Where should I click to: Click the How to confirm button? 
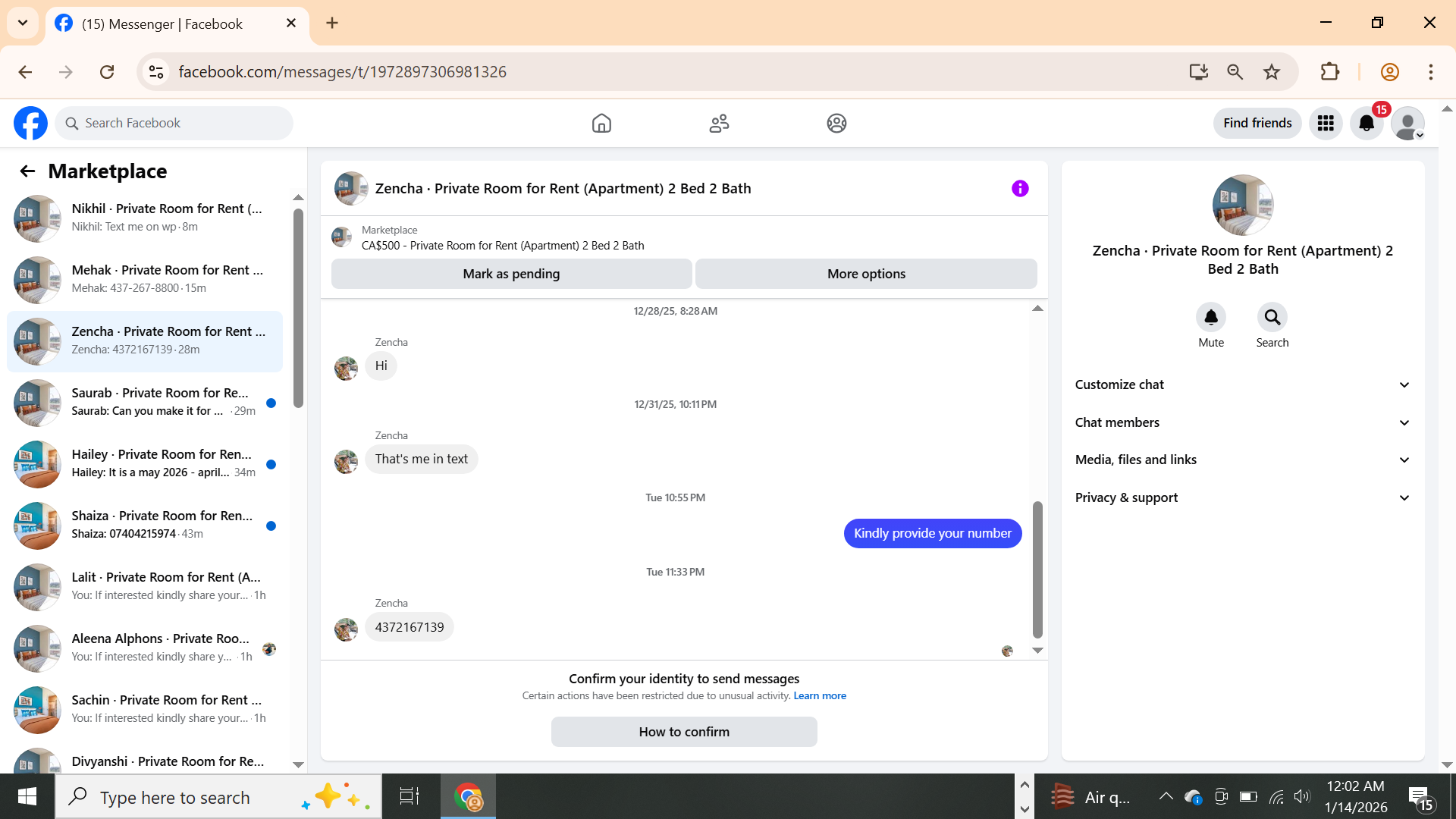pyautogui.click(x=684, y=732)
